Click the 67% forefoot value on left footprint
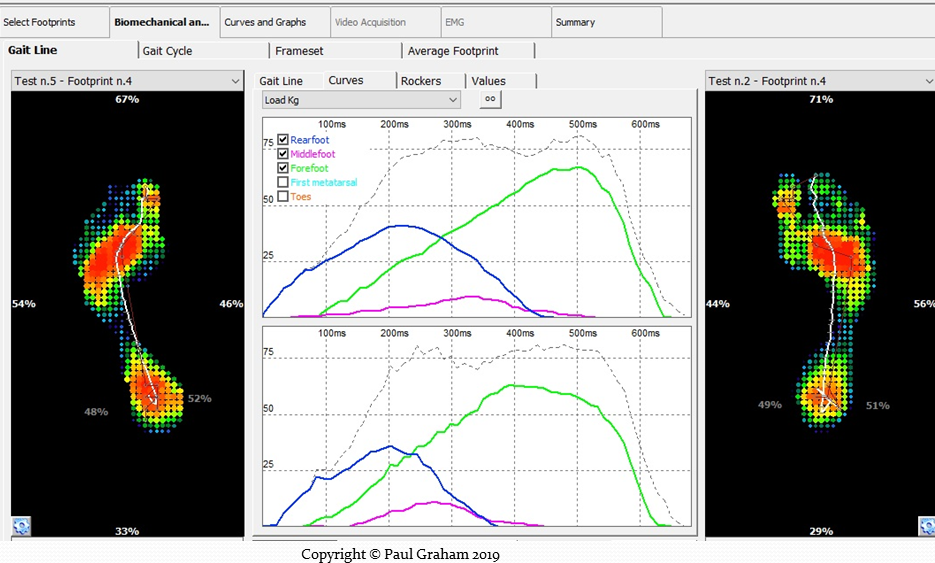Screen dimensions: 935x563 [x=127, y=99]
